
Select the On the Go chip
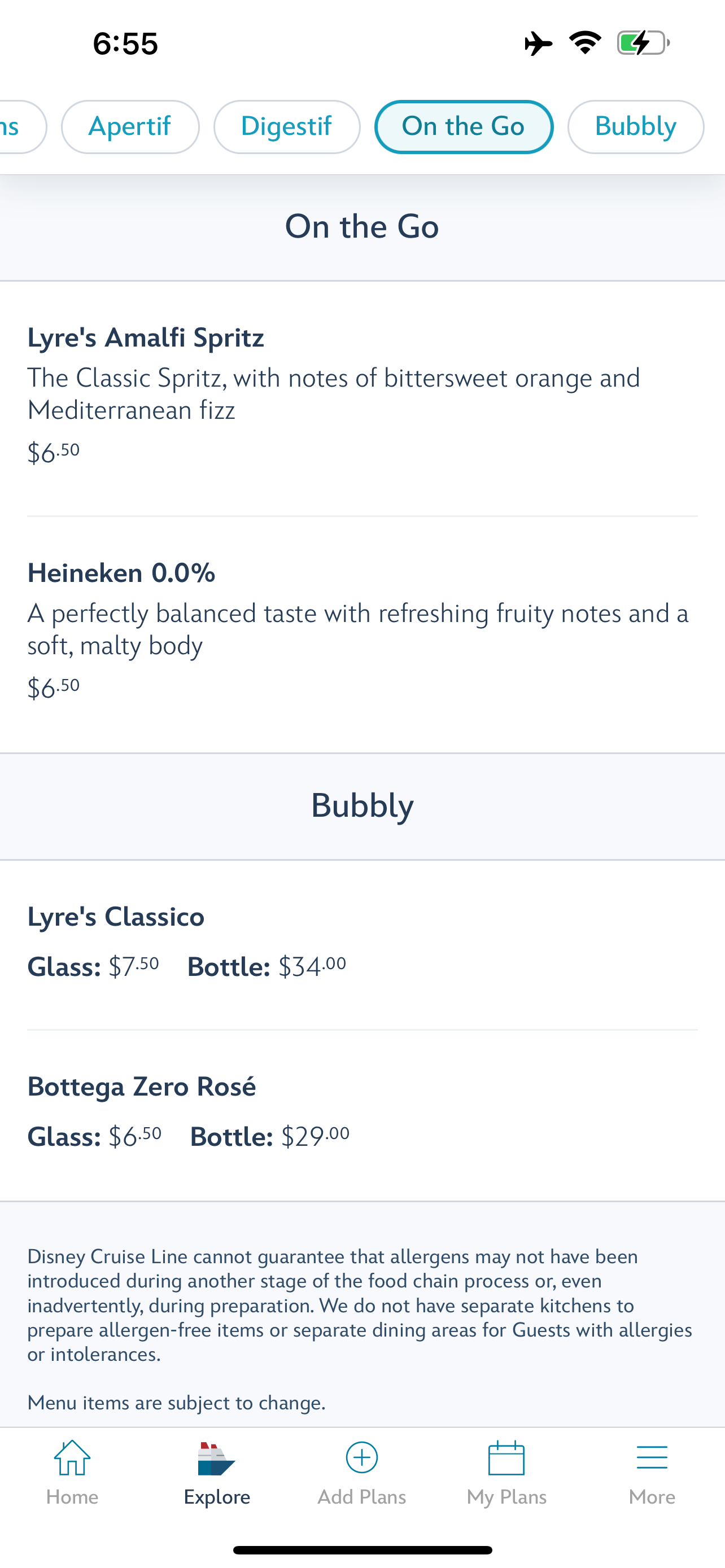click(464, 126)
